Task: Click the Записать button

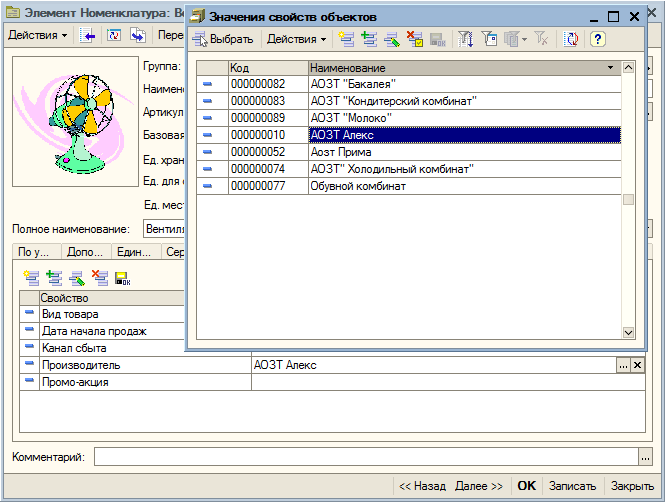Action: [x=572, y=486]
